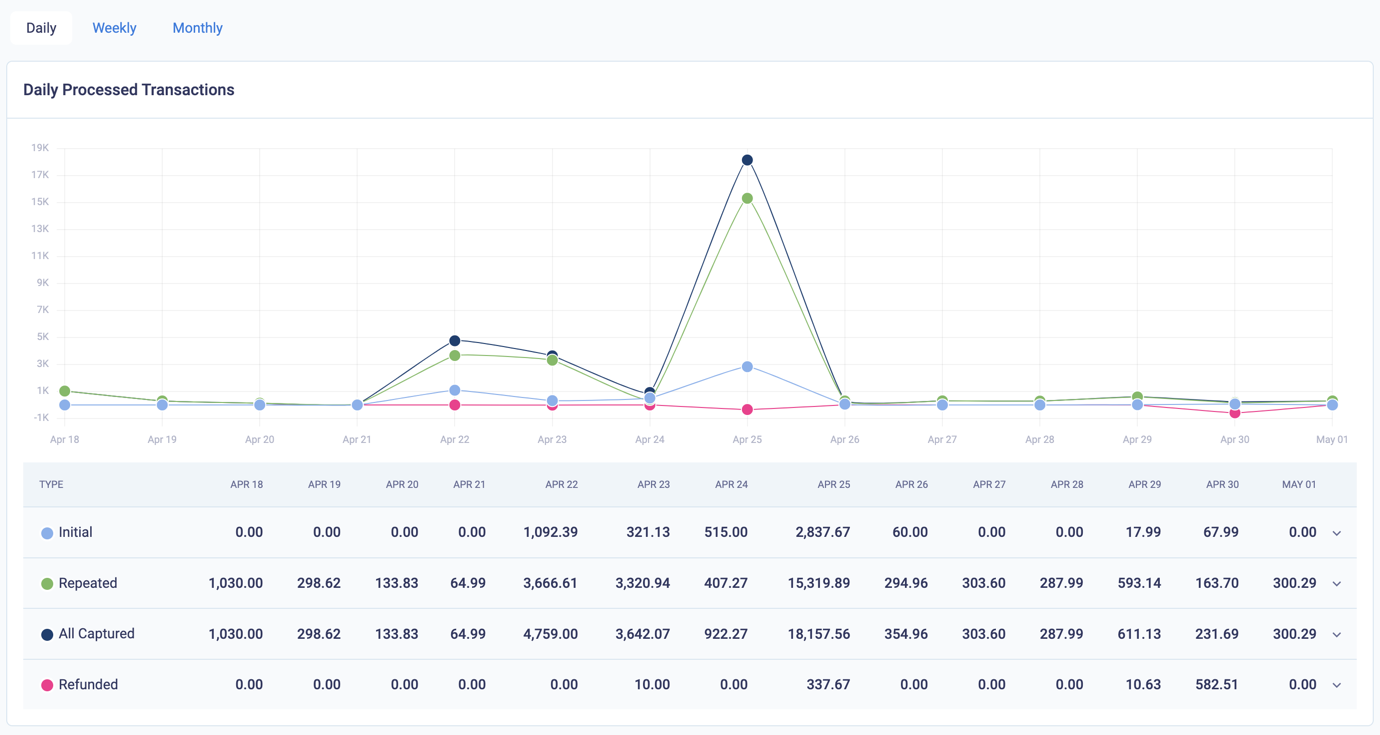The image size is (1380, 735).
Task: Click the MAY 01 table column header
Action: [1299, 484]
